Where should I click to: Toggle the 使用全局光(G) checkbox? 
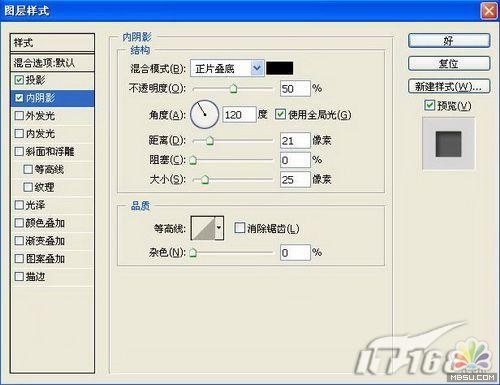coord(280,114)
